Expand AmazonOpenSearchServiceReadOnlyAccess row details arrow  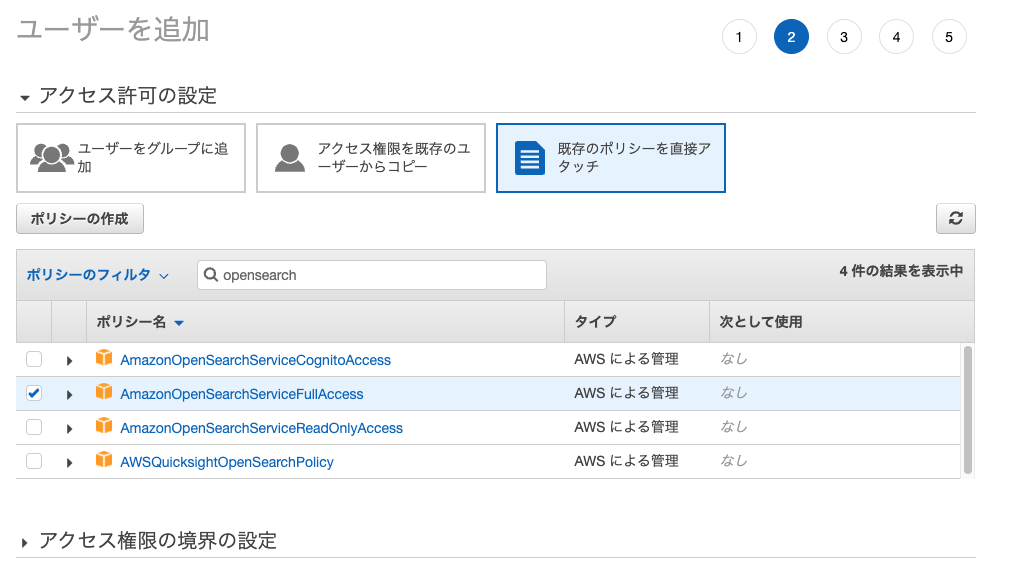[x=69, y=428]
